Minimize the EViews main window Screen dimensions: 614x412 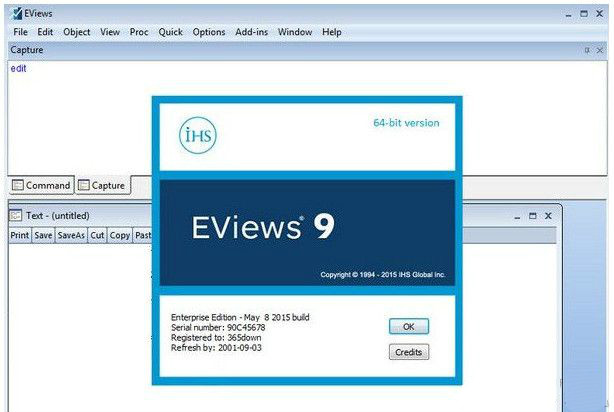point(569,14)
